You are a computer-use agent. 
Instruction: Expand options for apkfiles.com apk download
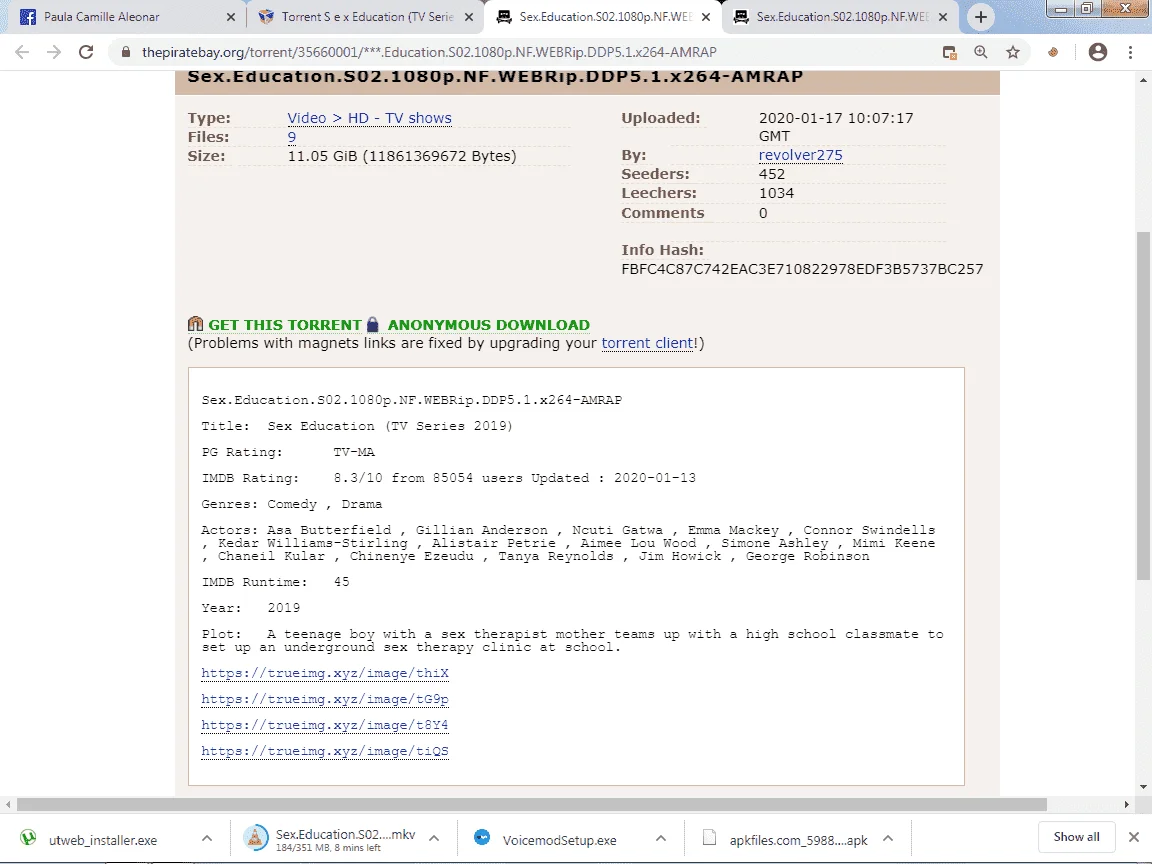pyautogui.click(x=888, y=838)
